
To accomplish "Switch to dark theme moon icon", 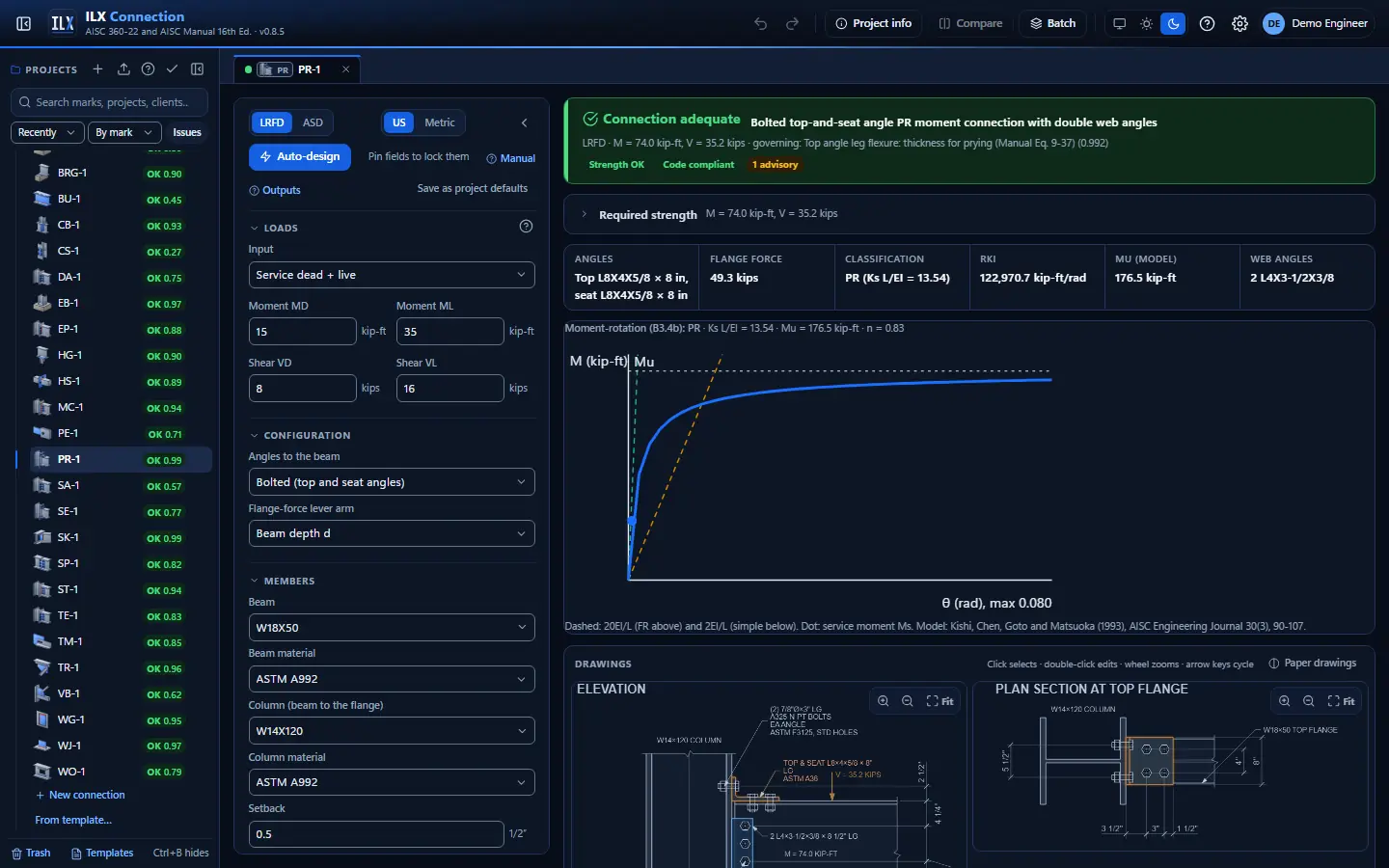I will click(x=1173, y=23).
